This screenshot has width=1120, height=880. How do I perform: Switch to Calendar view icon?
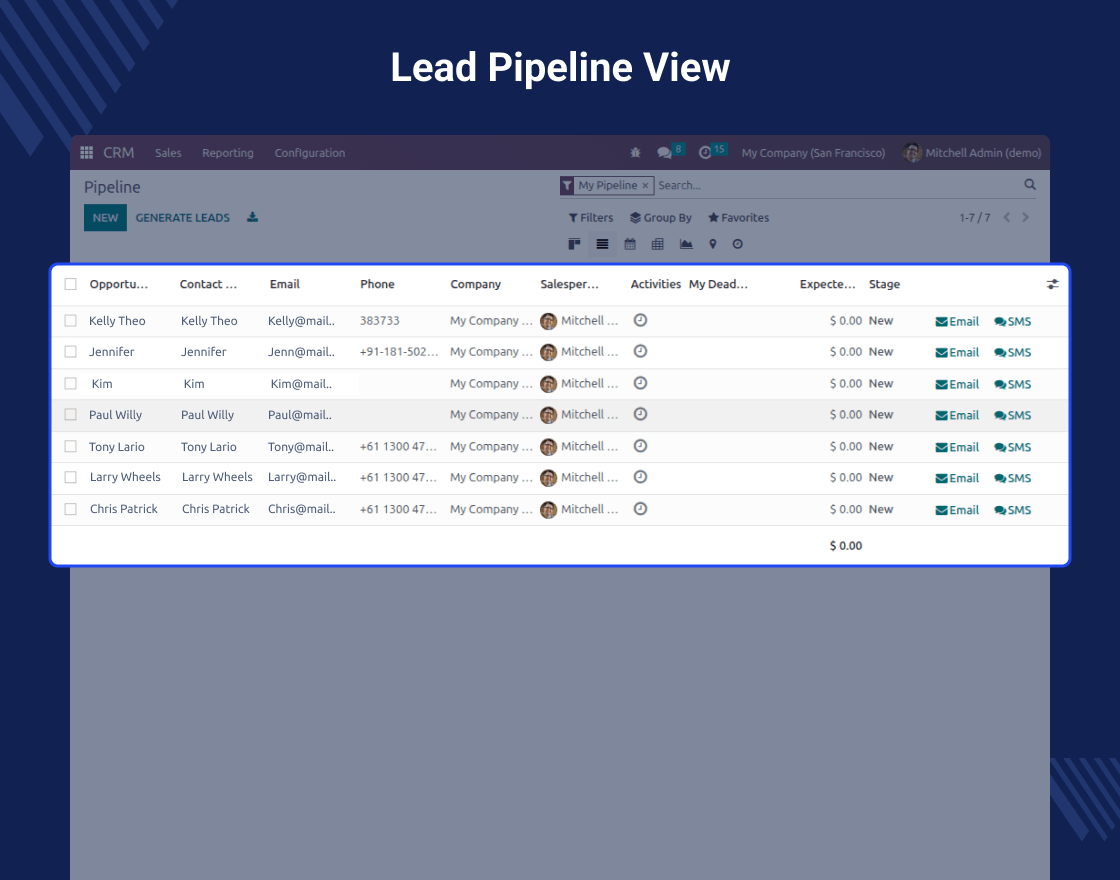point(630,244)
